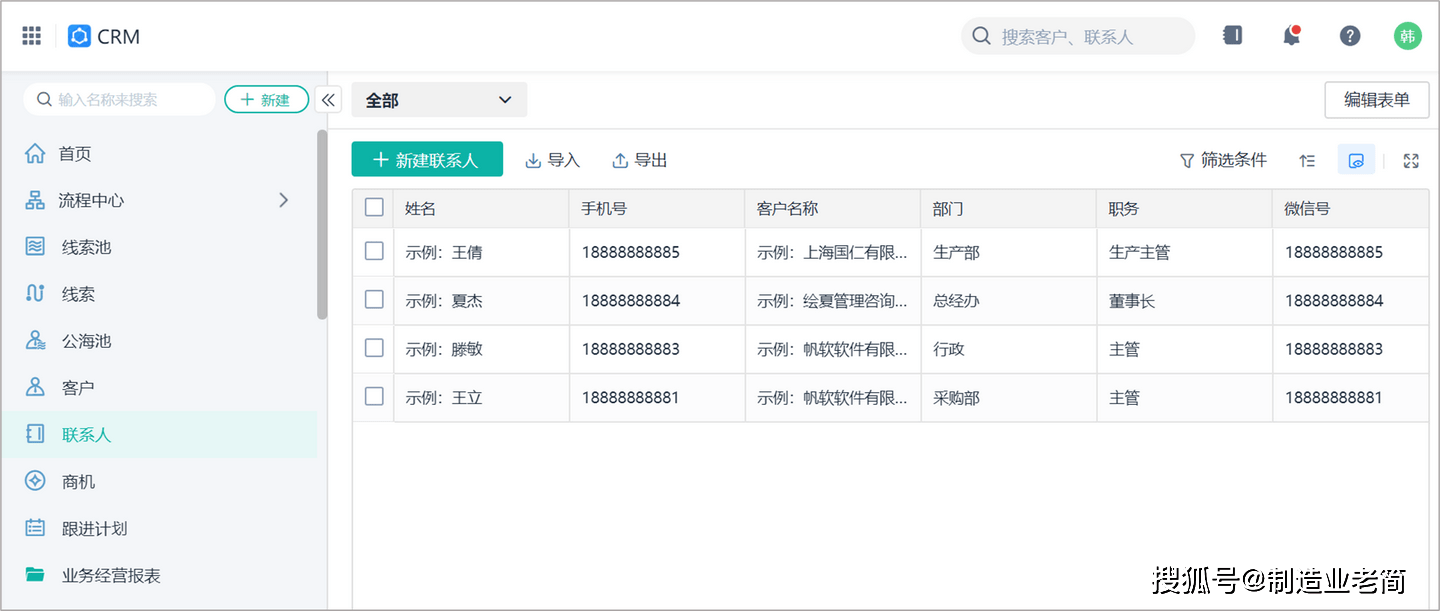Switch to the 客户 section in sidebar
The height and width of the screenshot is (611, 1440).
pos(78,387)
